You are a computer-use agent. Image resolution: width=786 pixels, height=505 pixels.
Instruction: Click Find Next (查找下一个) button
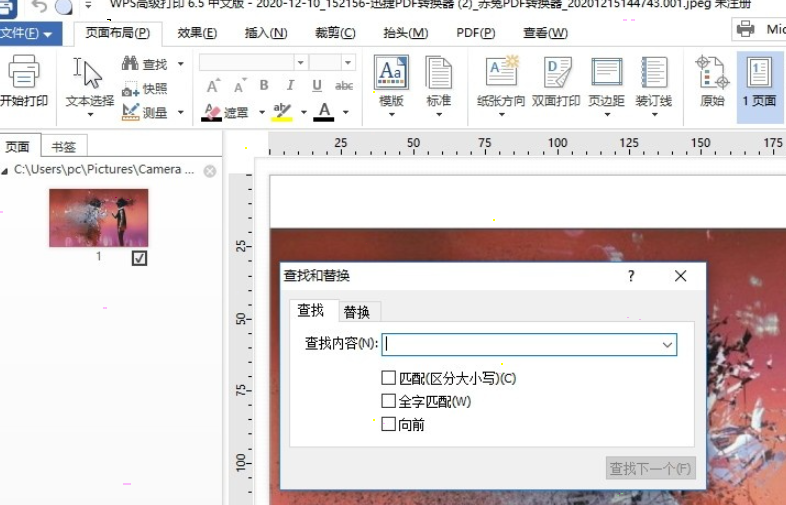(x=650, y=468)
